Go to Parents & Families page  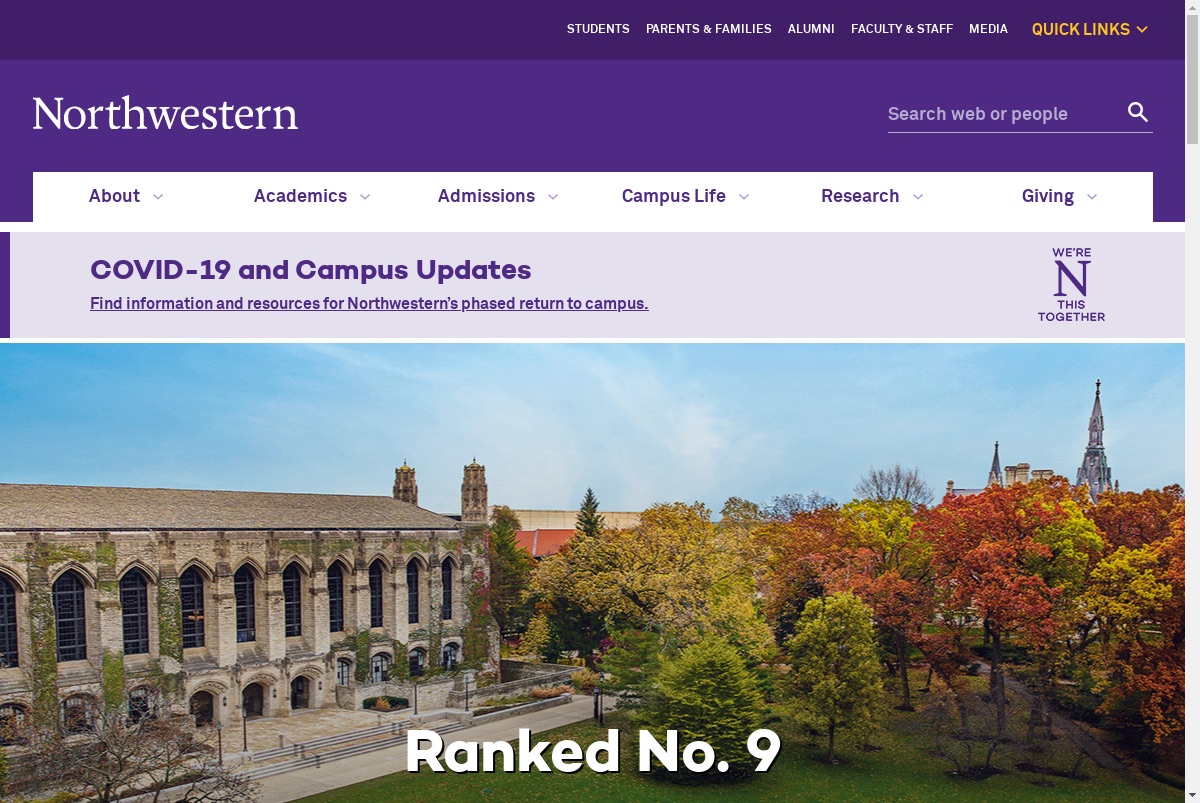pos(709,29)
